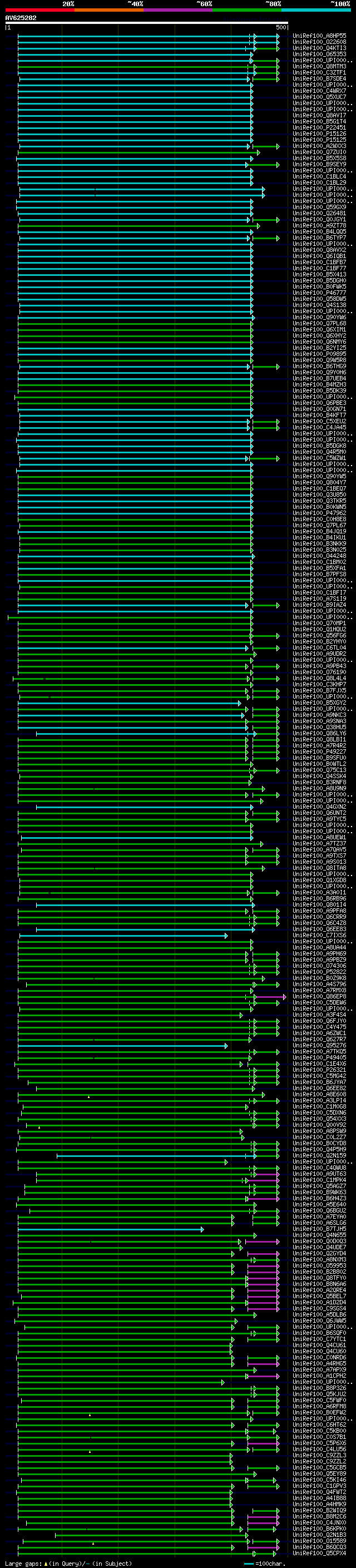Select hit label UniRef100_Q59GX9

tap(319, 207)
